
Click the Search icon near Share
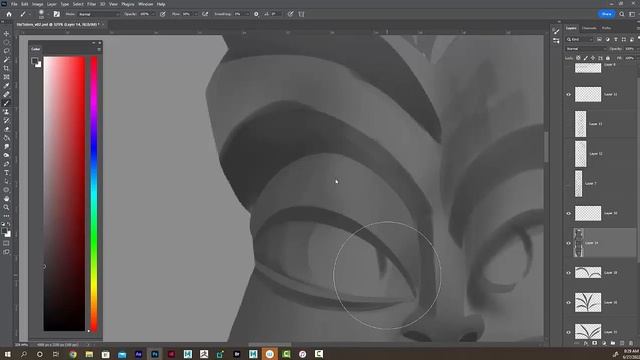[x=622, y=14]
